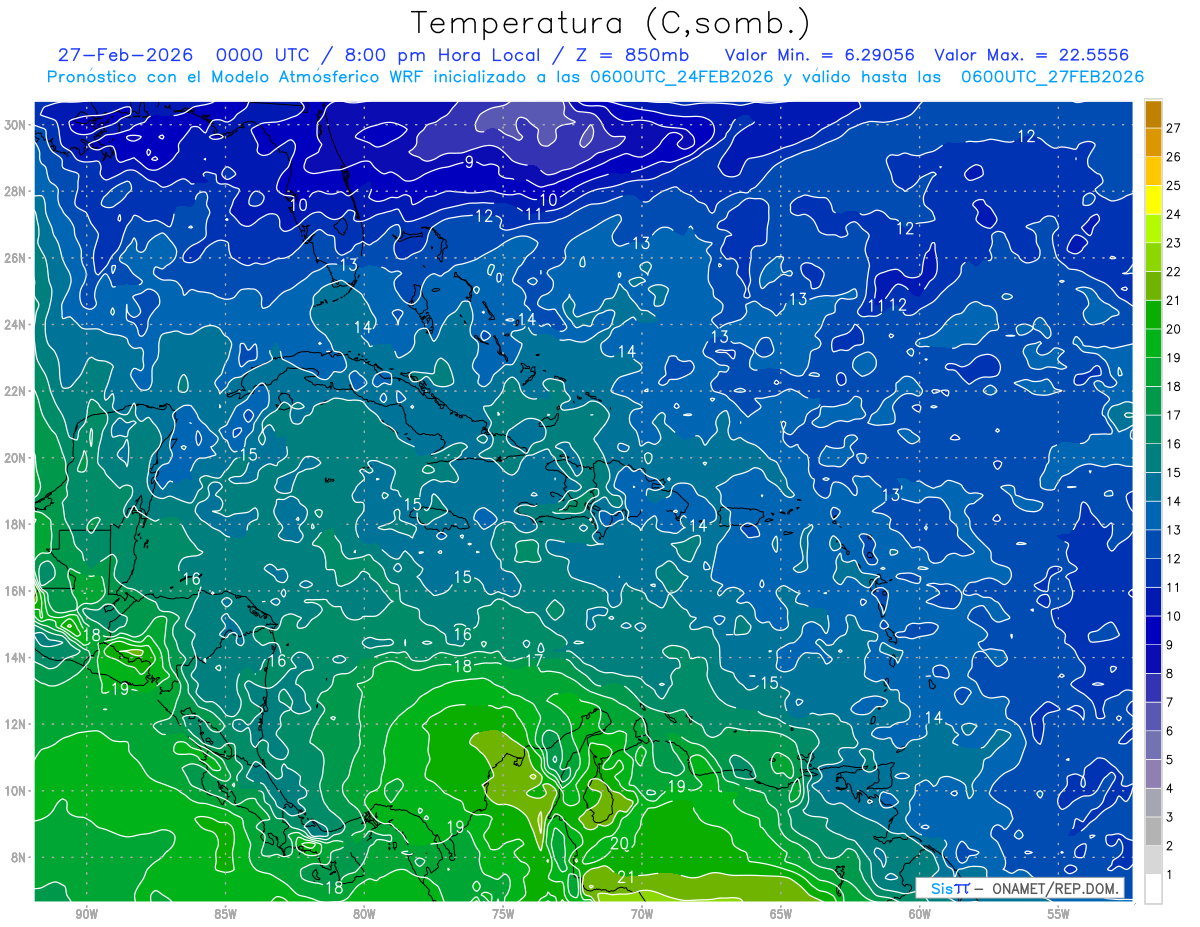Click the legend value 27
Screen dimensions: 1200x927
point(1173,128)
